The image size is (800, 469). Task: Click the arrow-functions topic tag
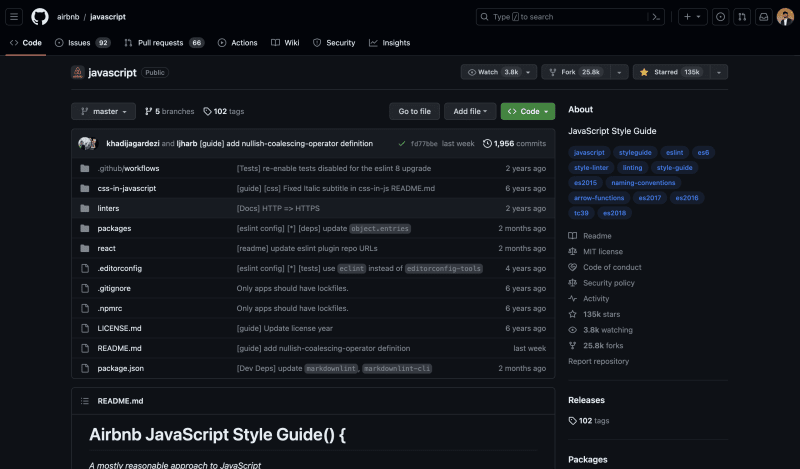pyautogui.click(x=598, y=198)
